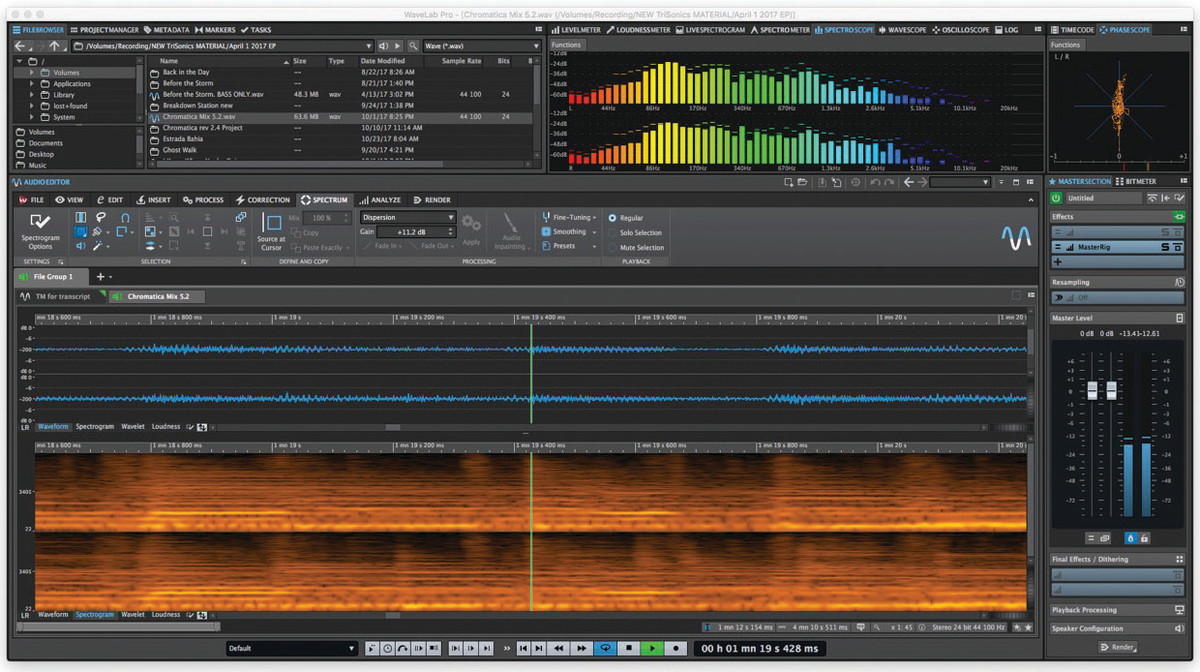Image resolution: width=1200 pixels, height=672 pixels.
Task: Click the fast forward button in transport
Action: [583, 648]
